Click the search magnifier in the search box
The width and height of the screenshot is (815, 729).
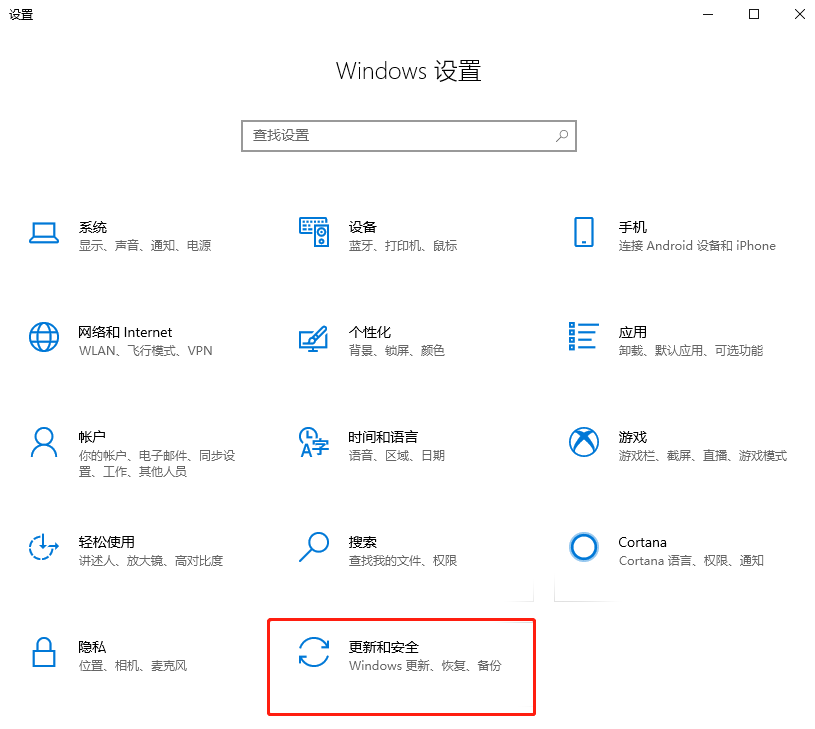pos(561,135)
